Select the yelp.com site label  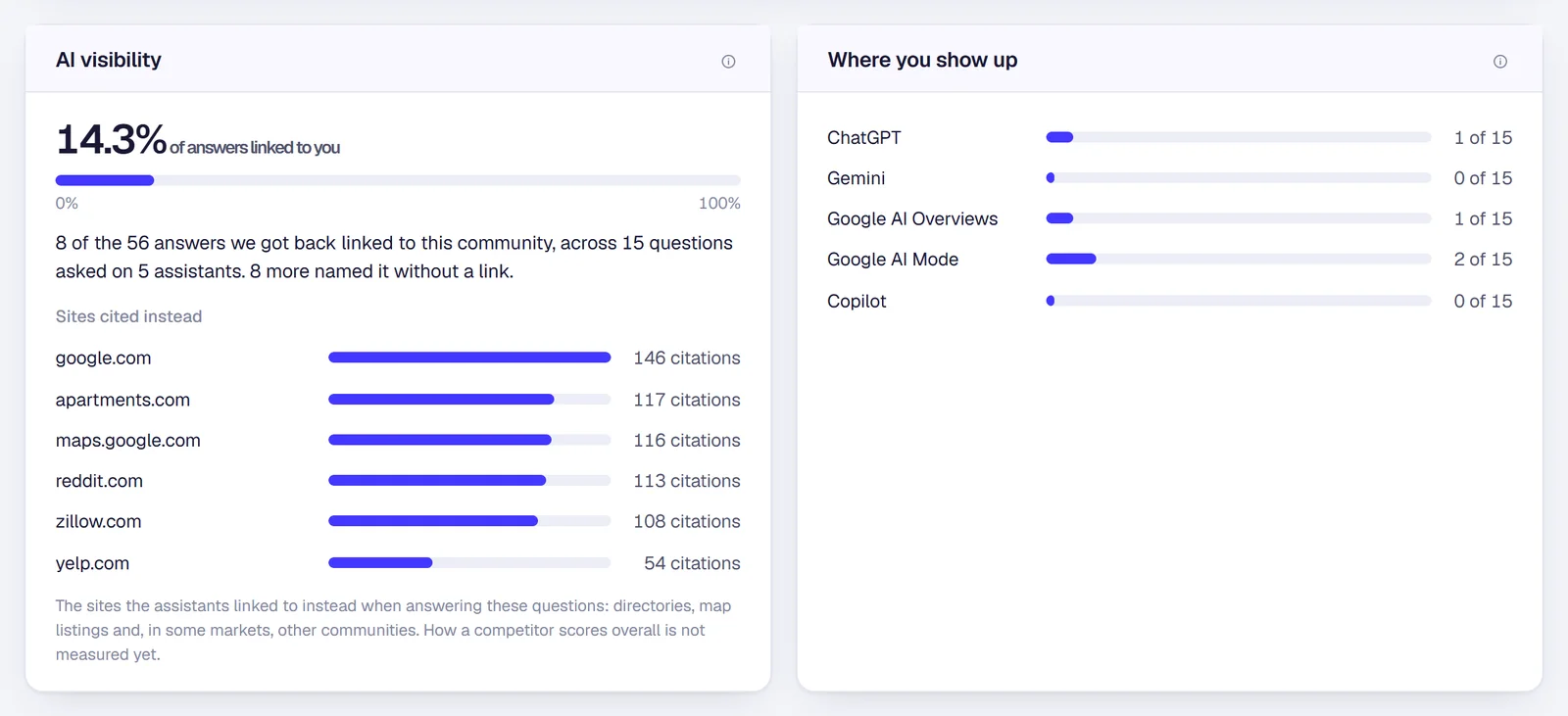point(92,563)
